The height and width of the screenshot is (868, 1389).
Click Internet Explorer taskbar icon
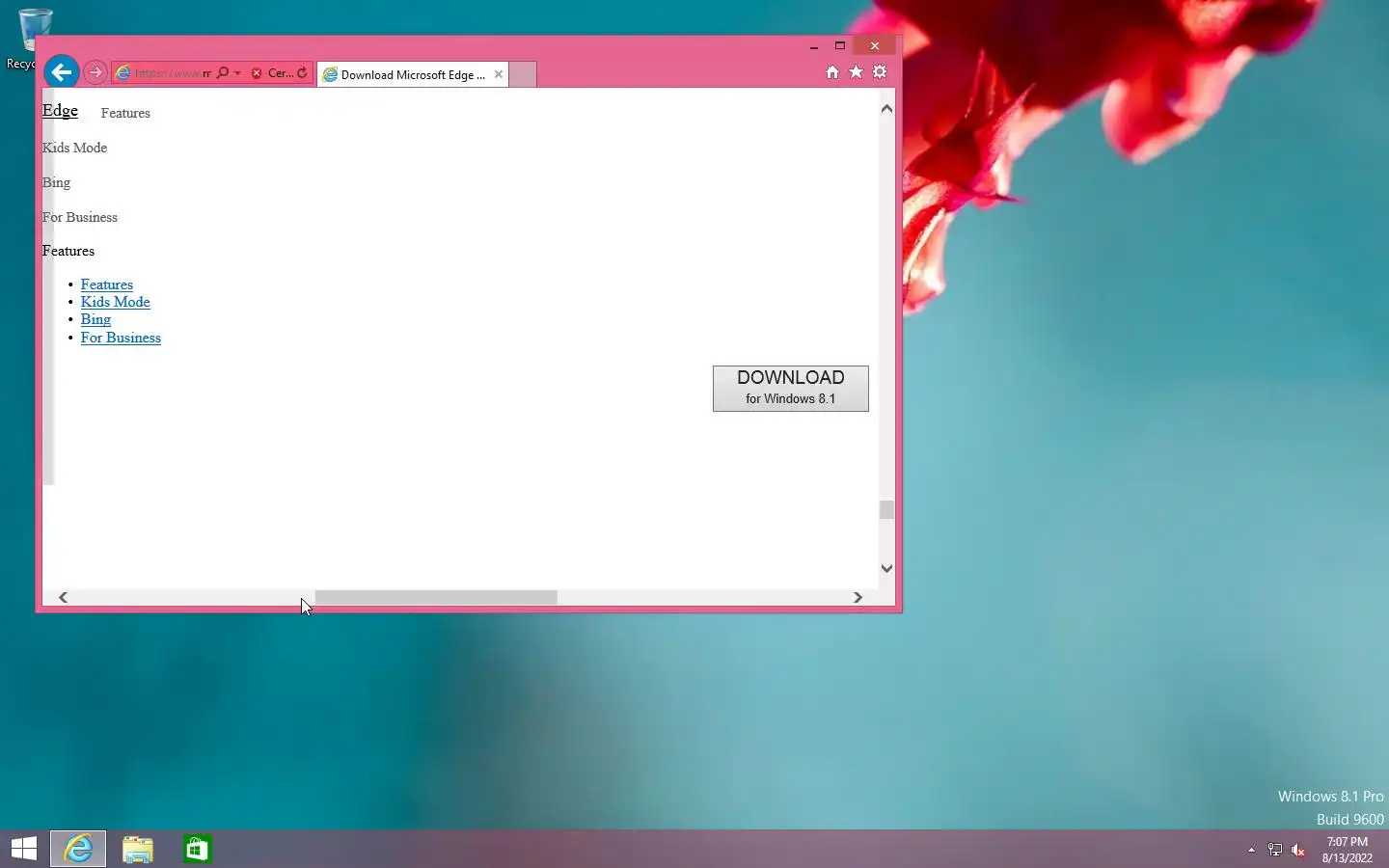pos(78,849)
